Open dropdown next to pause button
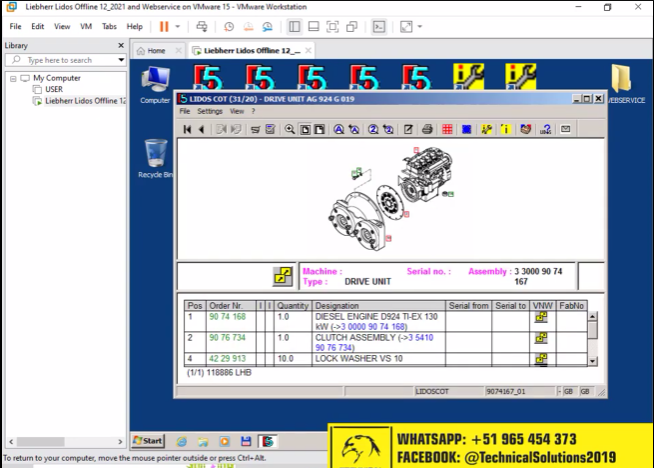 (178, 26)
